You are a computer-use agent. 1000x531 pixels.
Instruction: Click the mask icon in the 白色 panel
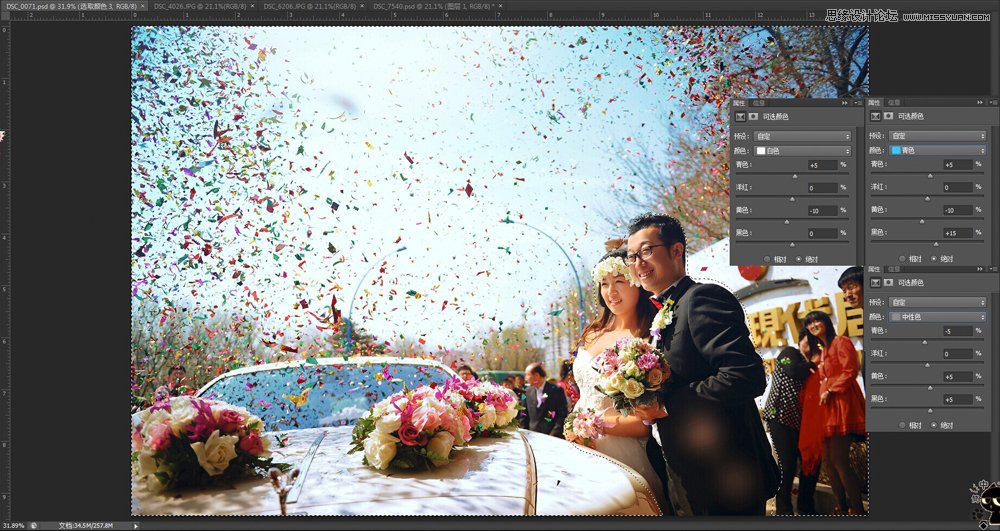pyautogui.click(x=753, y=117)
